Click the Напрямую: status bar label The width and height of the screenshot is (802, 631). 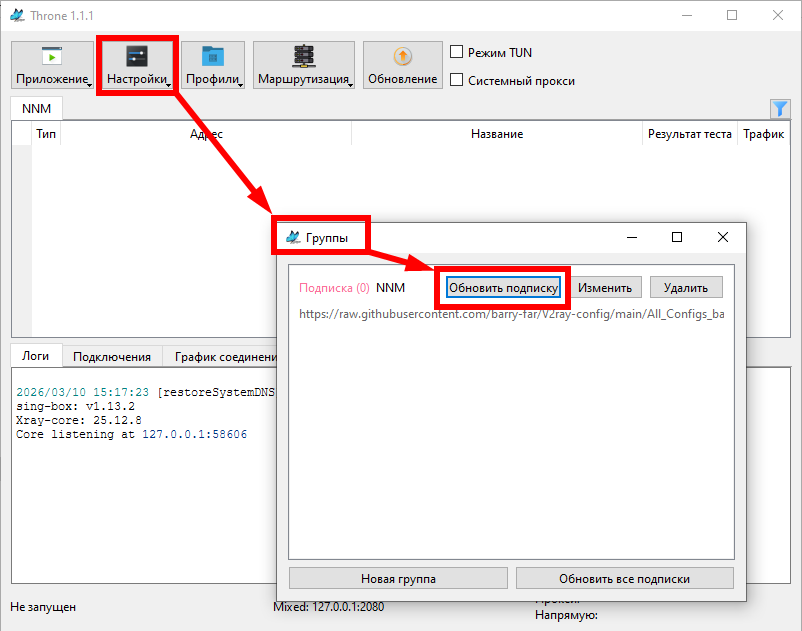tap(566, 615)
